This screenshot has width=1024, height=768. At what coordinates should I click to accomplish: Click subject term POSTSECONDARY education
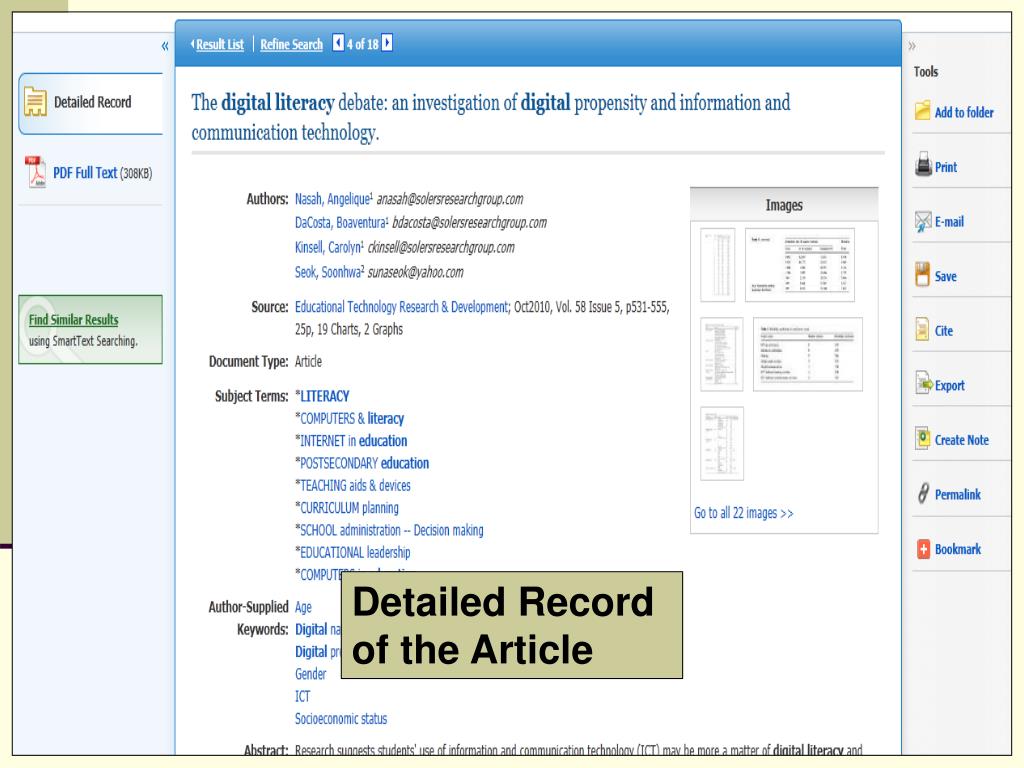click(x=364, y=463)
